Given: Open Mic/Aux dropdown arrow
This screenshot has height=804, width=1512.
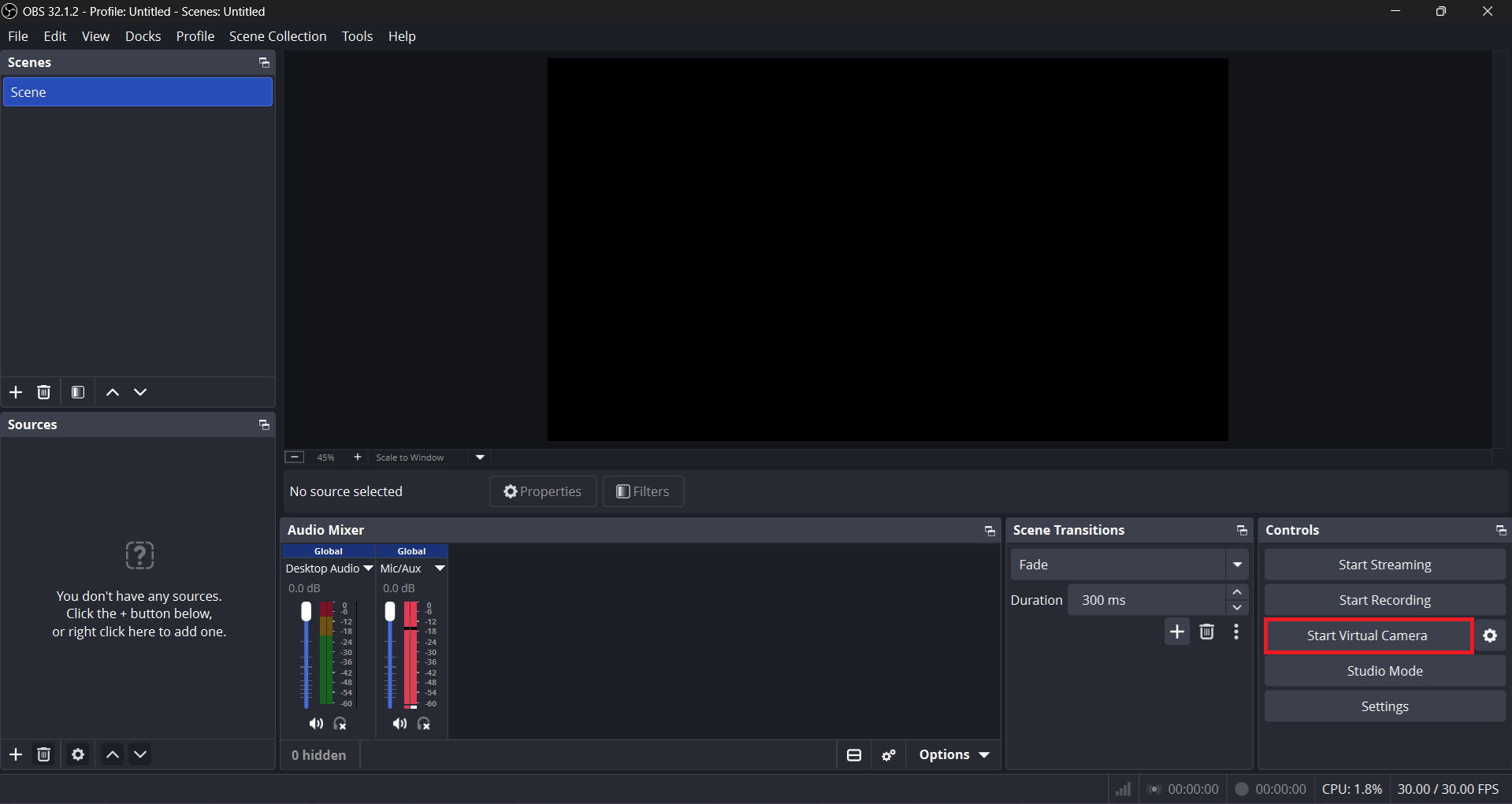Looking at the screenshot, I should click(440, 569).
